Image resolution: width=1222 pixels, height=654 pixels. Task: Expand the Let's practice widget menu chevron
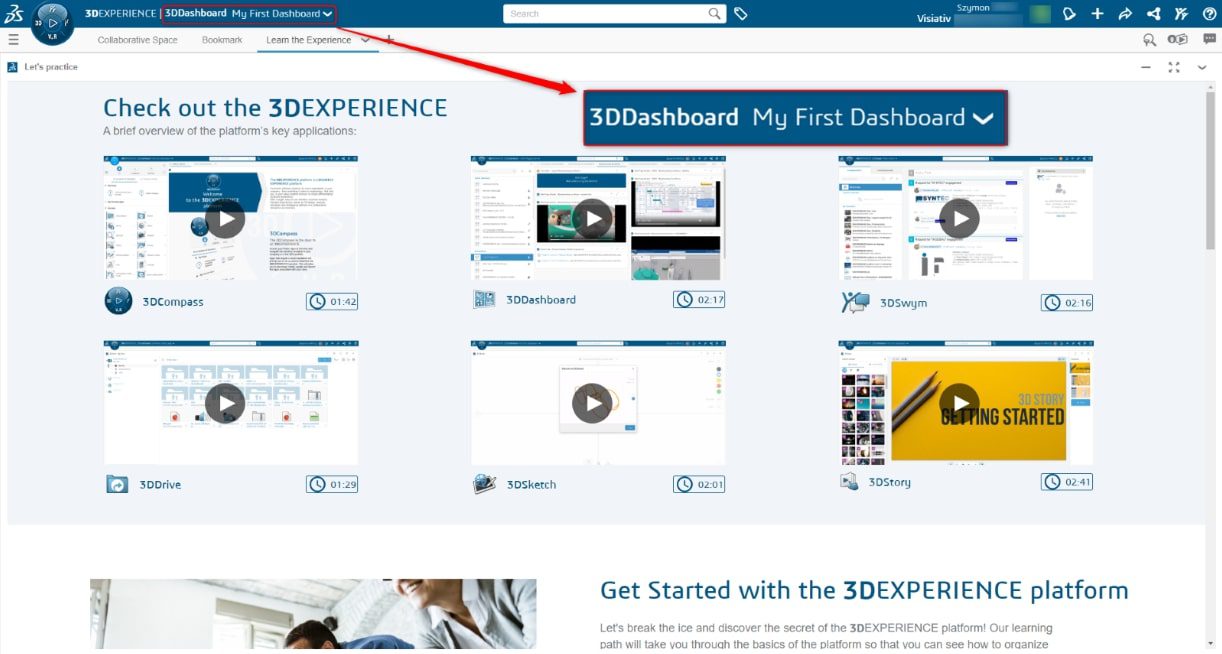pyautogui.click(x=1202, y=67)
